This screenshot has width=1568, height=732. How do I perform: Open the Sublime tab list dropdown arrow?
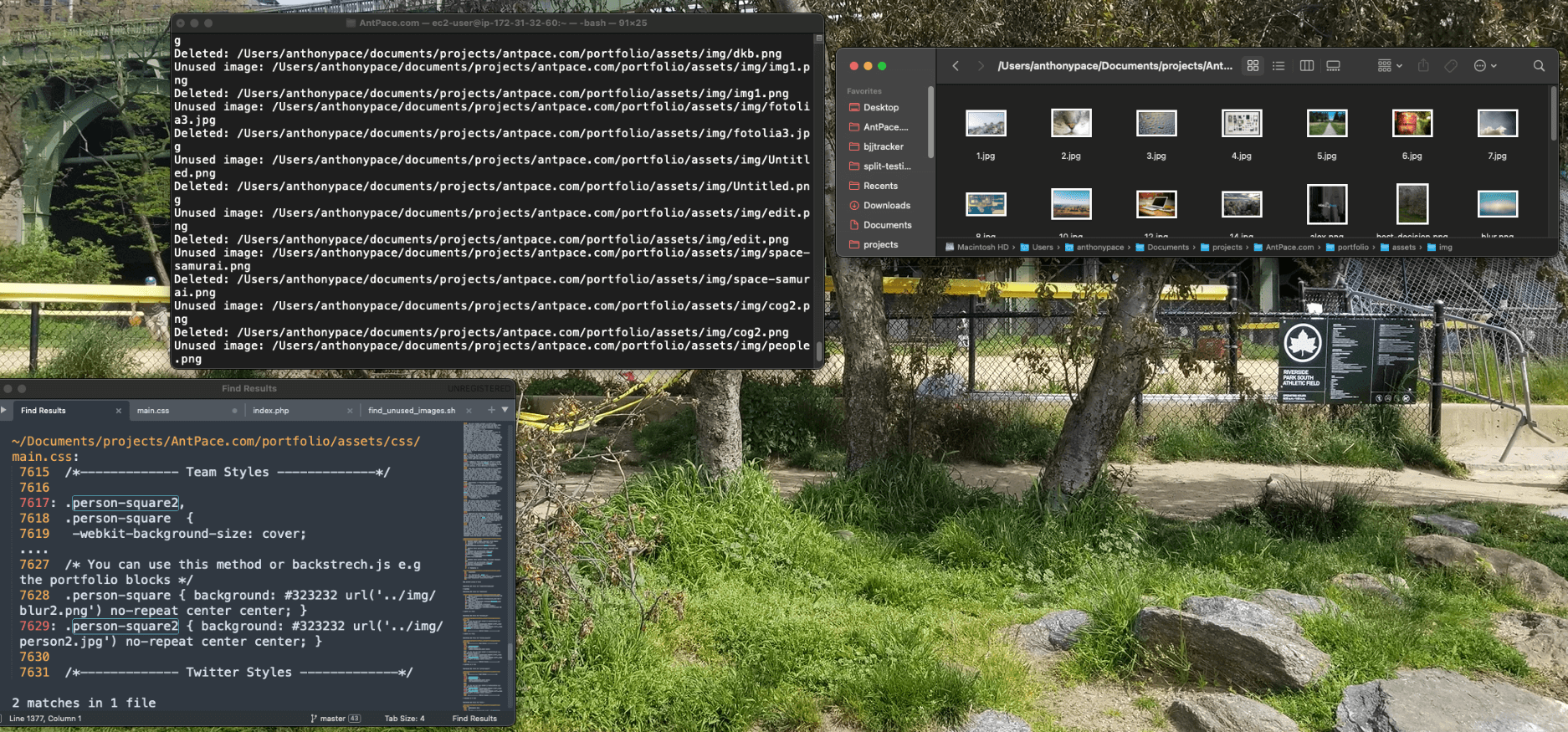[505, 410]
